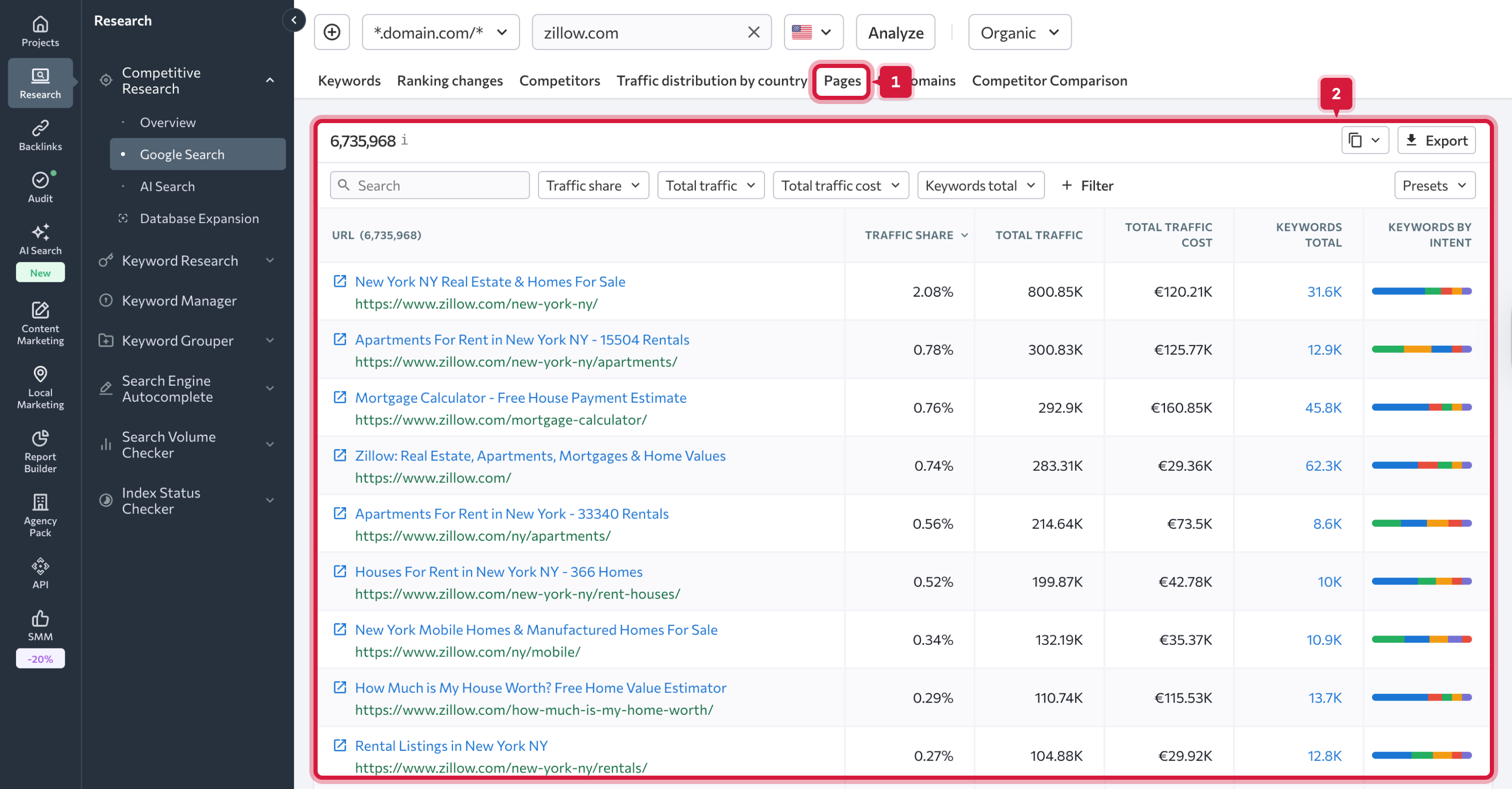Switch to the Competitors tab
This screenshot has height=789, width=1512.
[560, 80]
